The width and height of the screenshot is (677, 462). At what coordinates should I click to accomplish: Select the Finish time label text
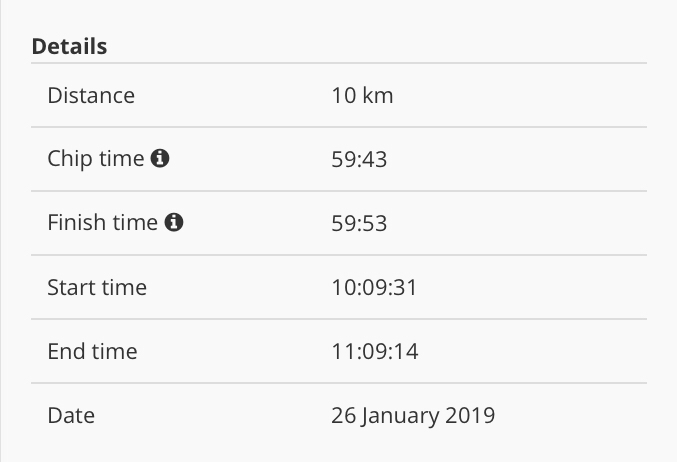click(x=103, y=223)
